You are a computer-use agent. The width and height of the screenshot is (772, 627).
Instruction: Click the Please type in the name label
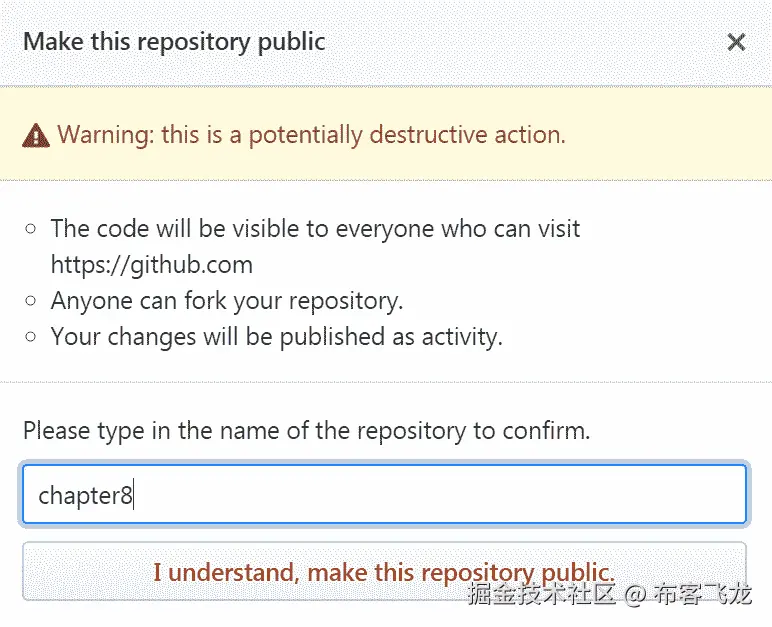point(306,431)
